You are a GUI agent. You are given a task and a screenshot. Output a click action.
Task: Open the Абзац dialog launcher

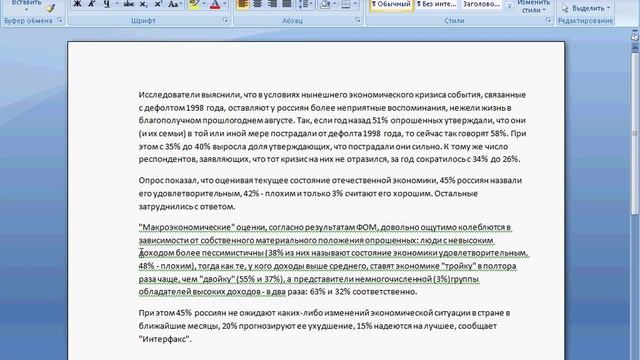[358, 20]
